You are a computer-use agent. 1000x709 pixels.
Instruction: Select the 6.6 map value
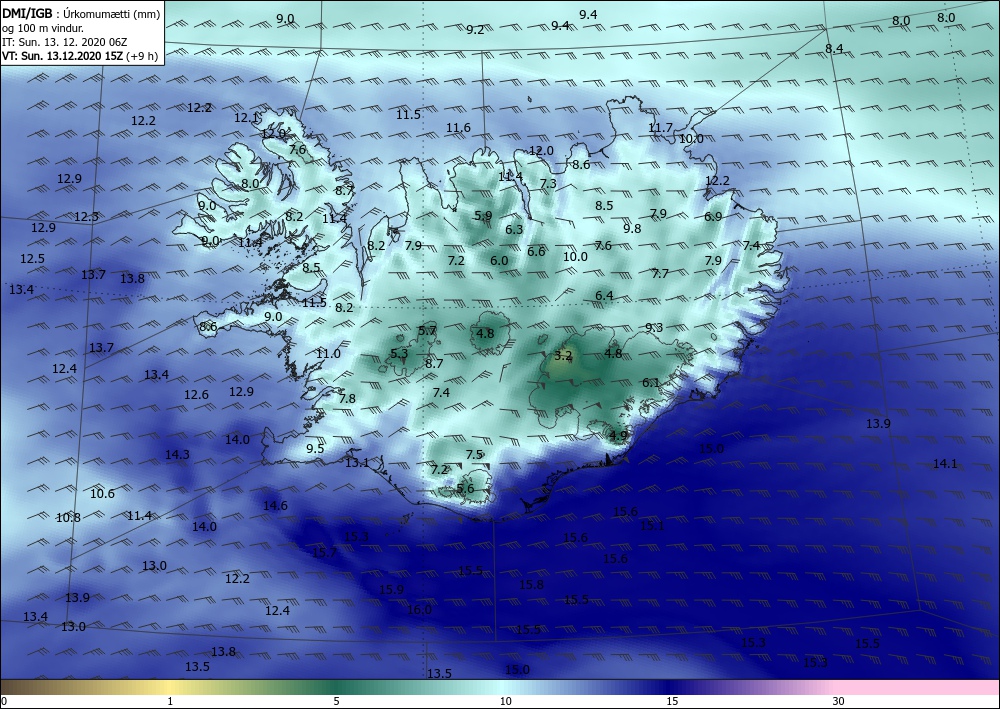tap(536, 251)
